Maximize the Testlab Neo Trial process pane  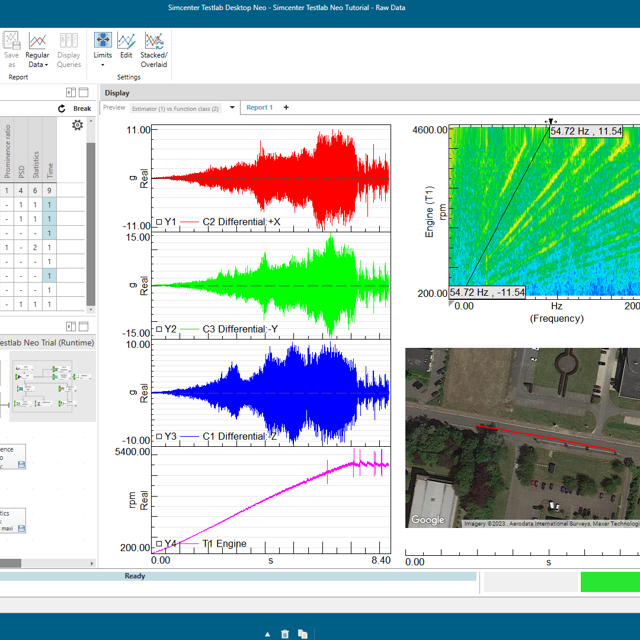click(x=83, y=326)
